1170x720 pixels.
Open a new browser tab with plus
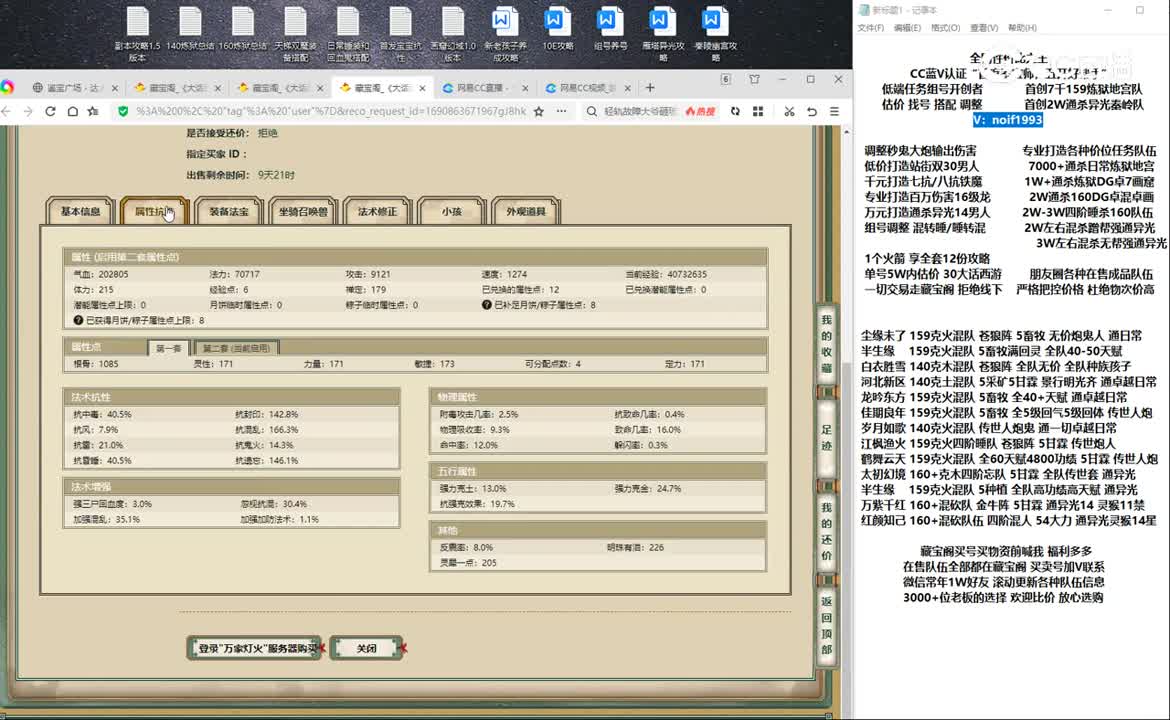650,87
